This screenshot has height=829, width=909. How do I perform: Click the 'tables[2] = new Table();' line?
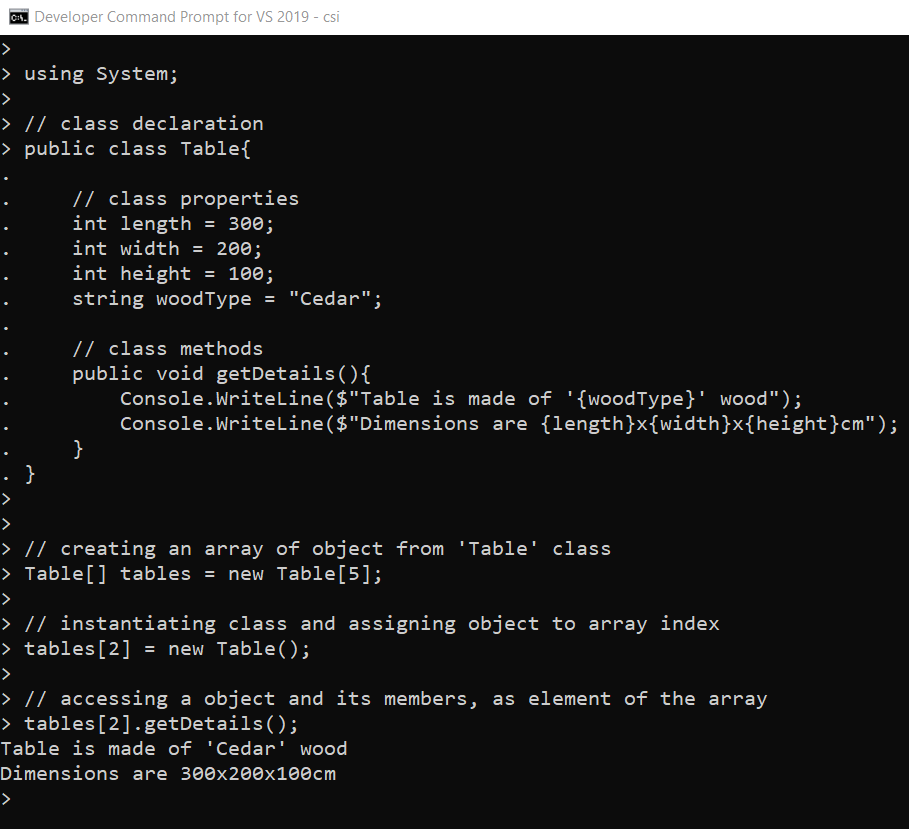coord(167,649)
